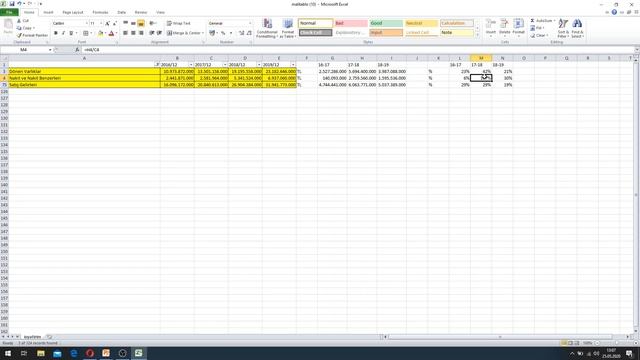Click Increase Indent icon

click(159, 33)
